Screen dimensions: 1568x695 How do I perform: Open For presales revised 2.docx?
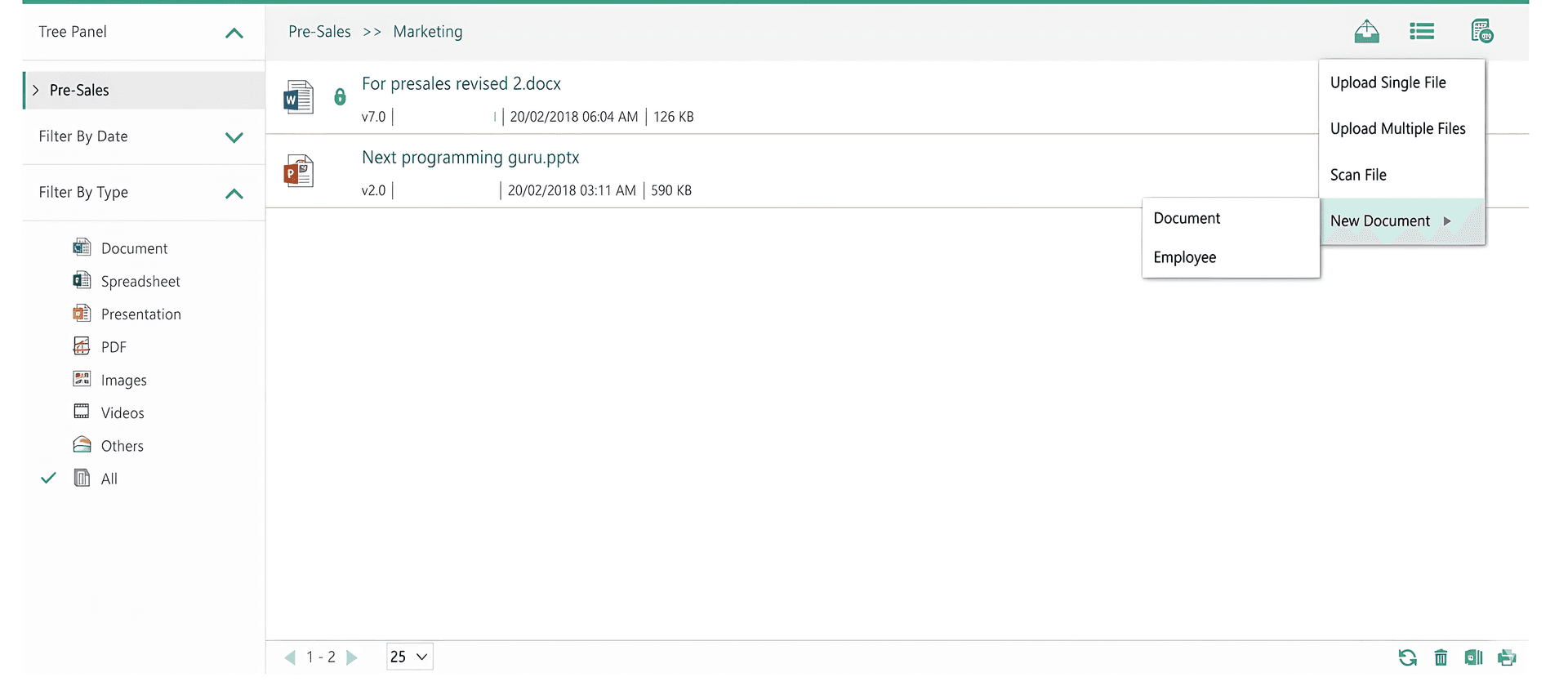tap(461, 84)
